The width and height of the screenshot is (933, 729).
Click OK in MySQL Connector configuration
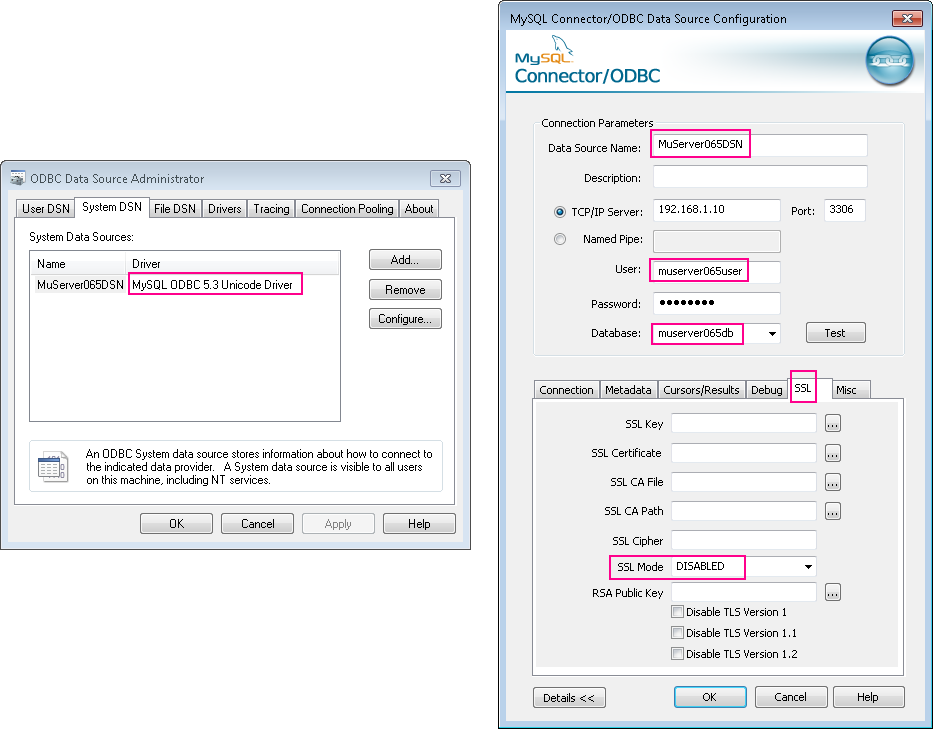click(x=710, y=697)
